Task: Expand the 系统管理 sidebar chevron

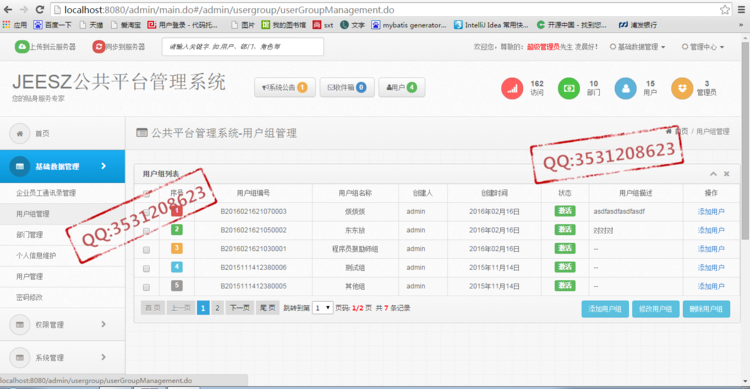Action: 104,357
